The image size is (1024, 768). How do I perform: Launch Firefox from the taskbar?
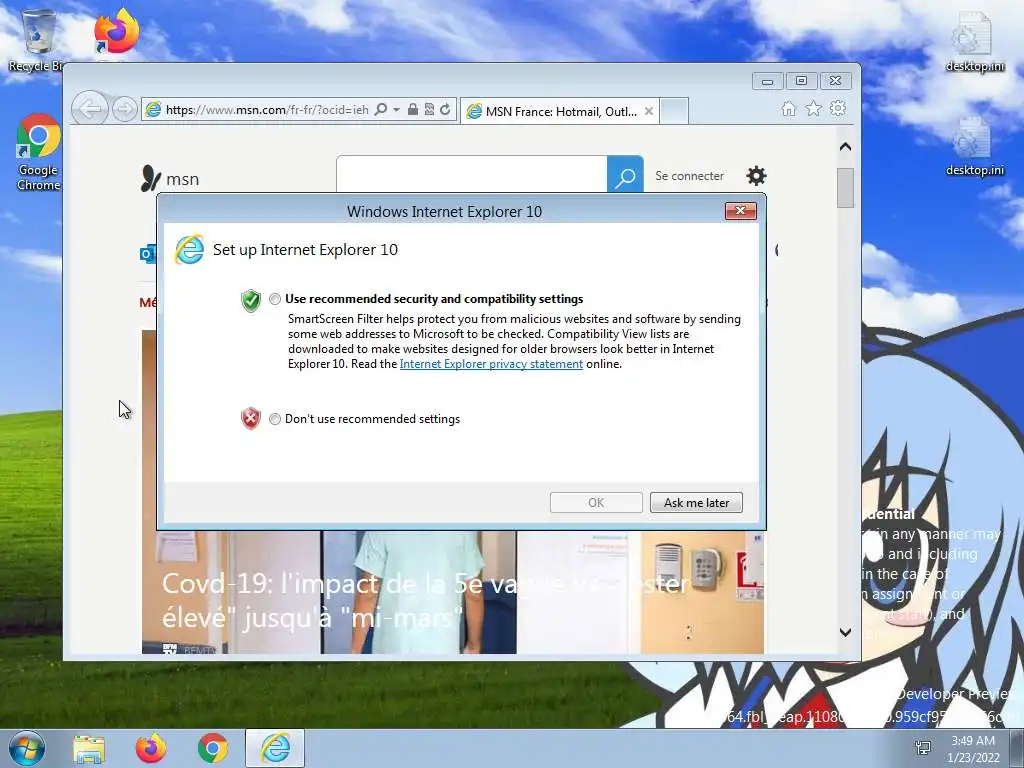tap(151, 748)
